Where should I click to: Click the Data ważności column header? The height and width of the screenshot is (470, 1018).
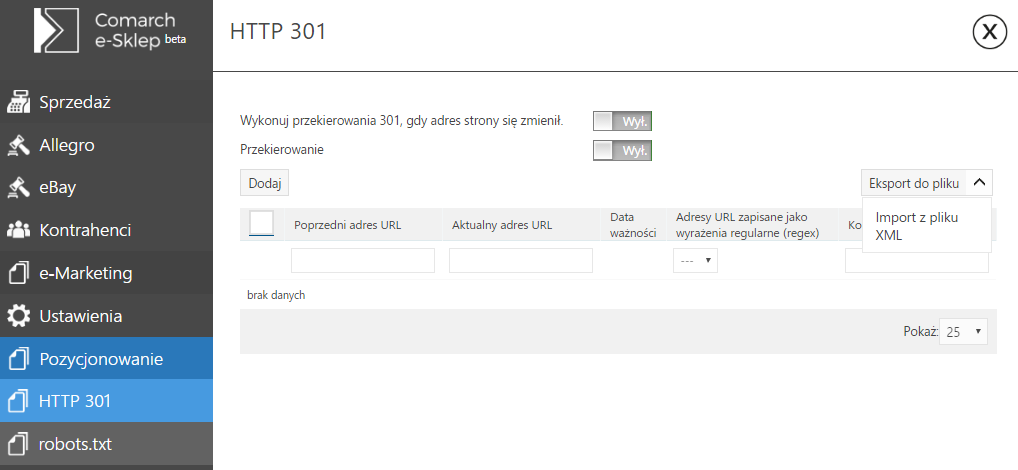633,225
